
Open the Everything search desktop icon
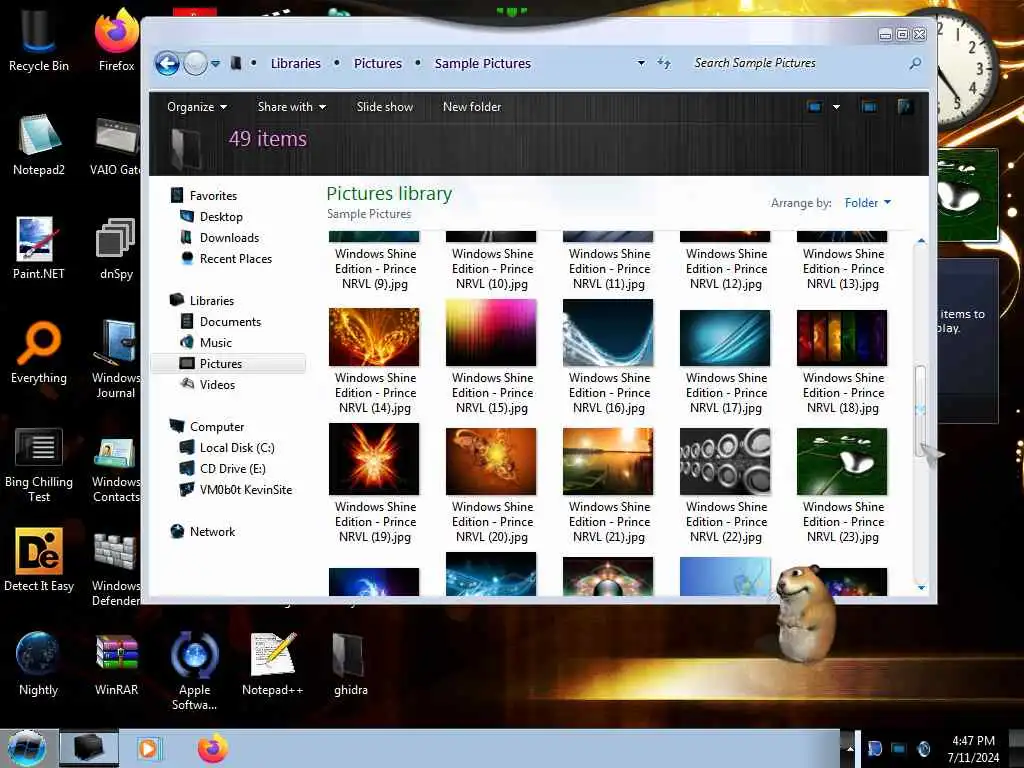pos(39,353)
